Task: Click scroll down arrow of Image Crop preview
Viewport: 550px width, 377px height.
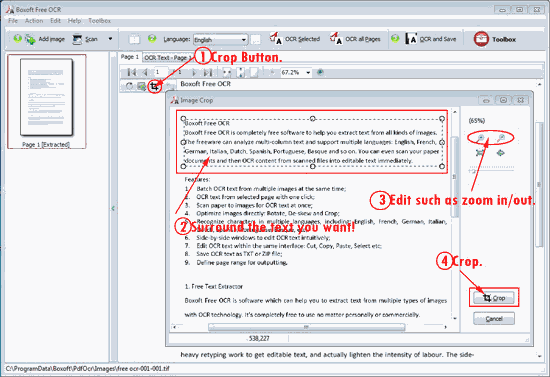Action: (x=455, y=318)
